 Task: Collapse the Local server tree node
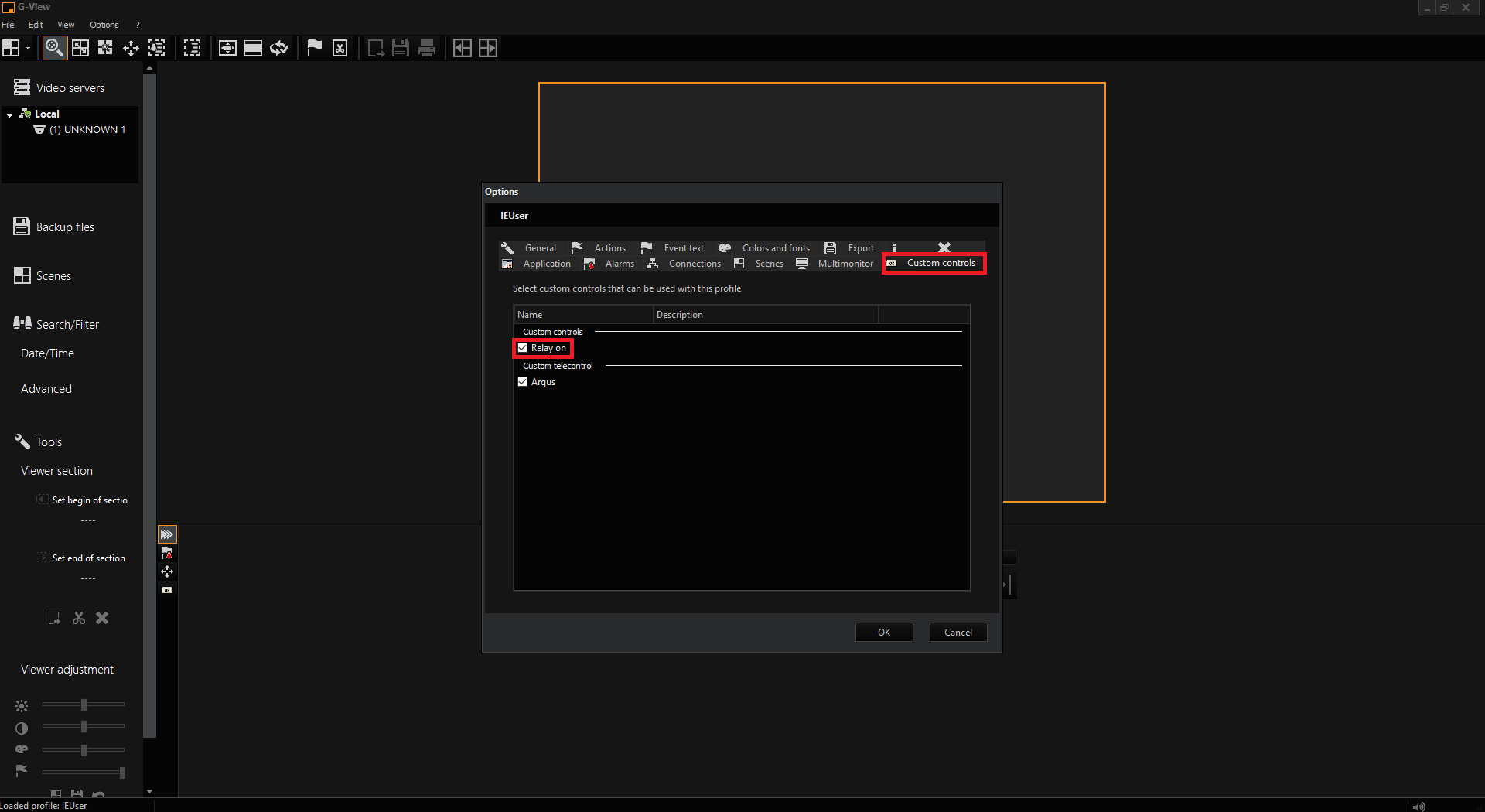coord(9,114)
